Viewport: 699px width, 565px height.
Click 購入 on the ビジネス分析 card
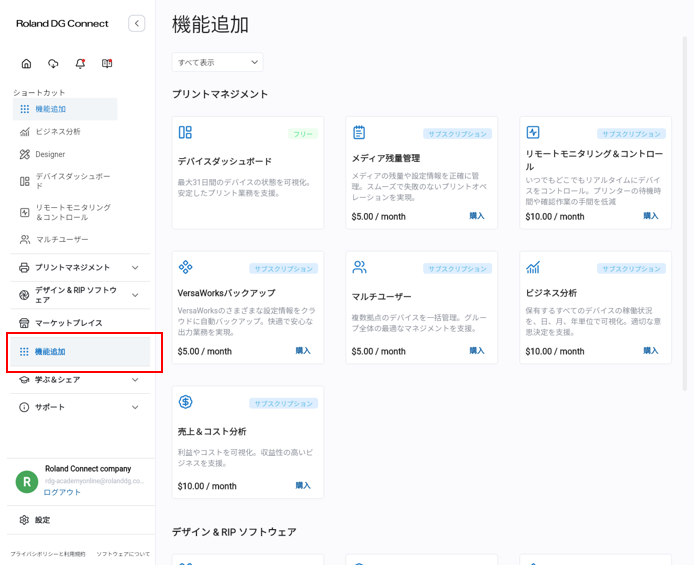point(650,351)
